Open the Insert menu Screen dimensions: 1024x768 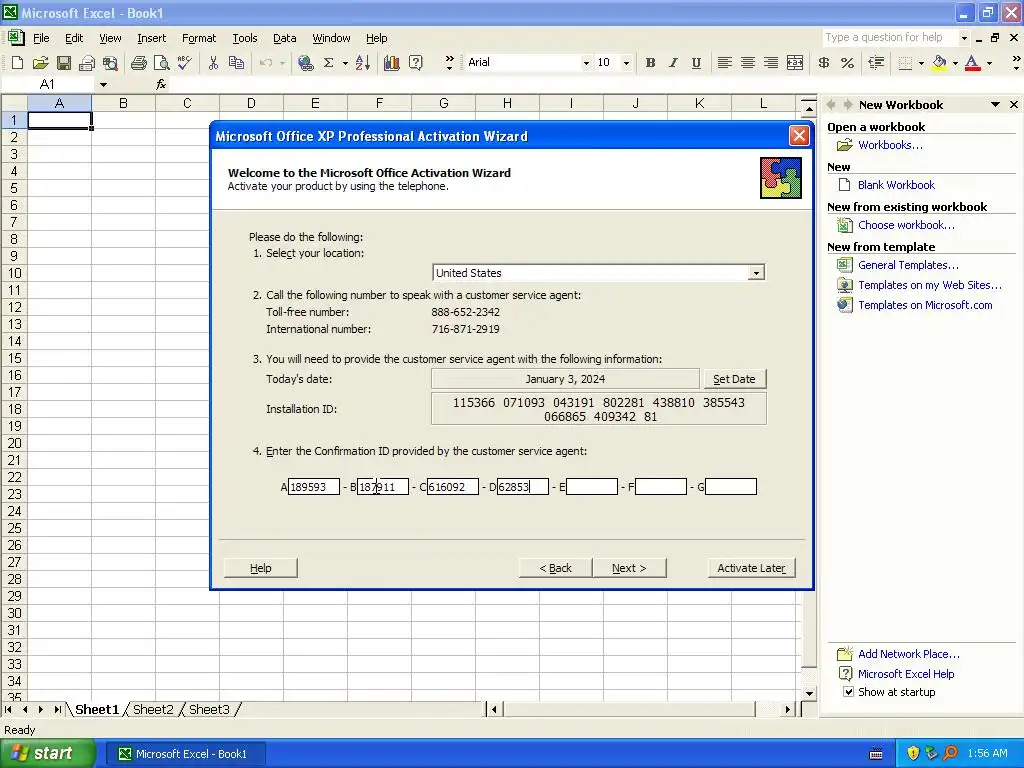click(152, 39)
